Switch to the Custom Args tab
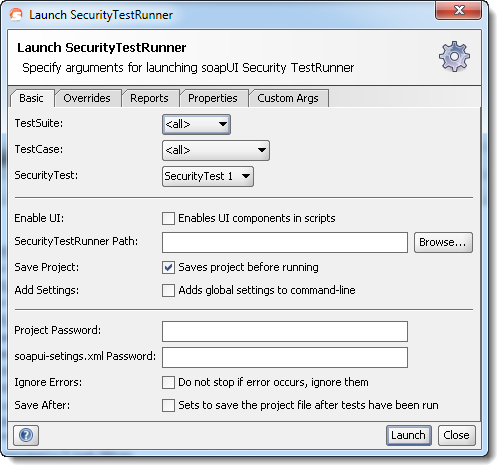The width and height of the screenshot is (504, 472). [288, 98]
